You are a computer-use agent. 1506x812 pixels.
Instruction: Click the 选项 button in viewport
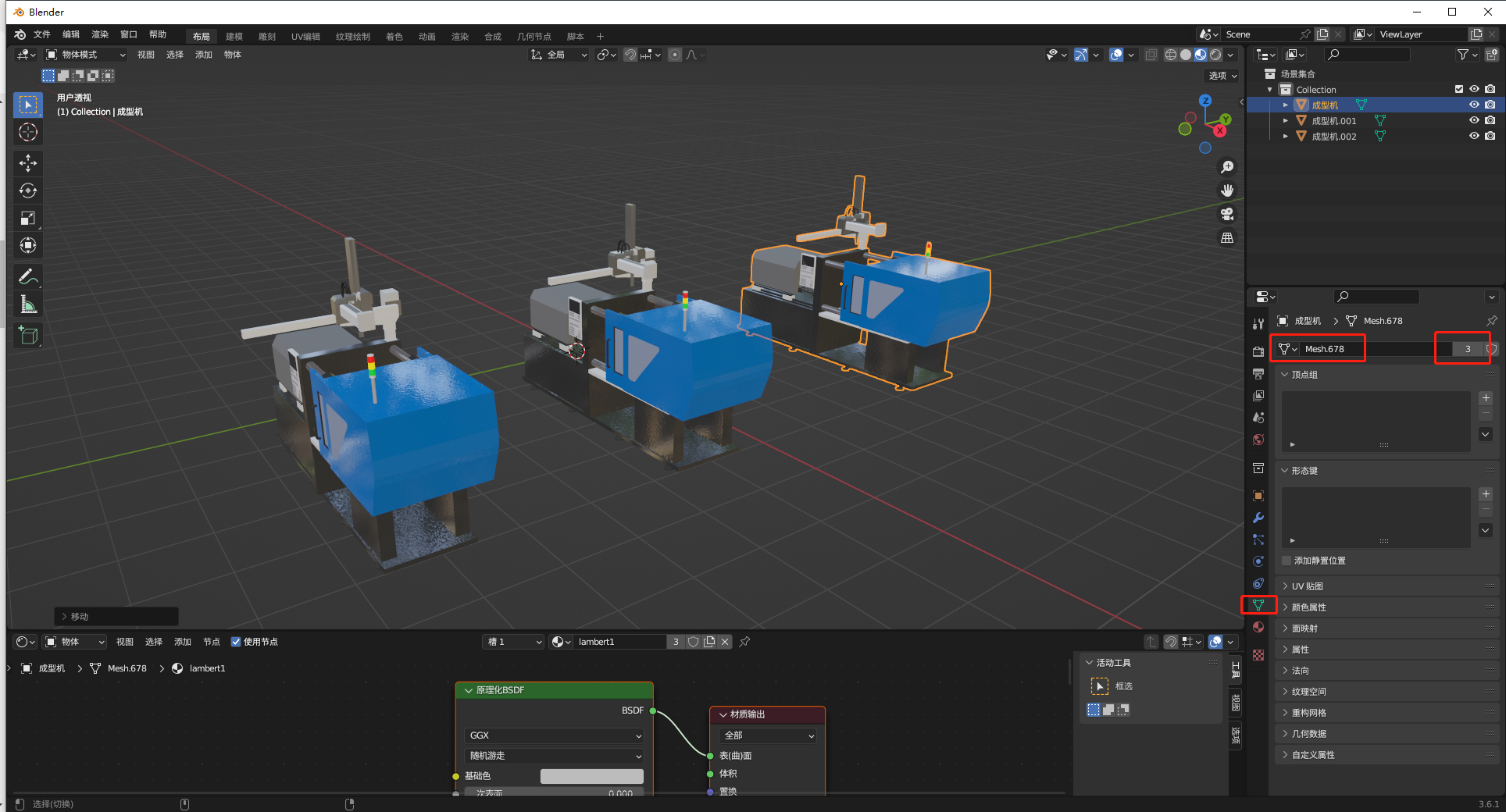point(1222,76)
